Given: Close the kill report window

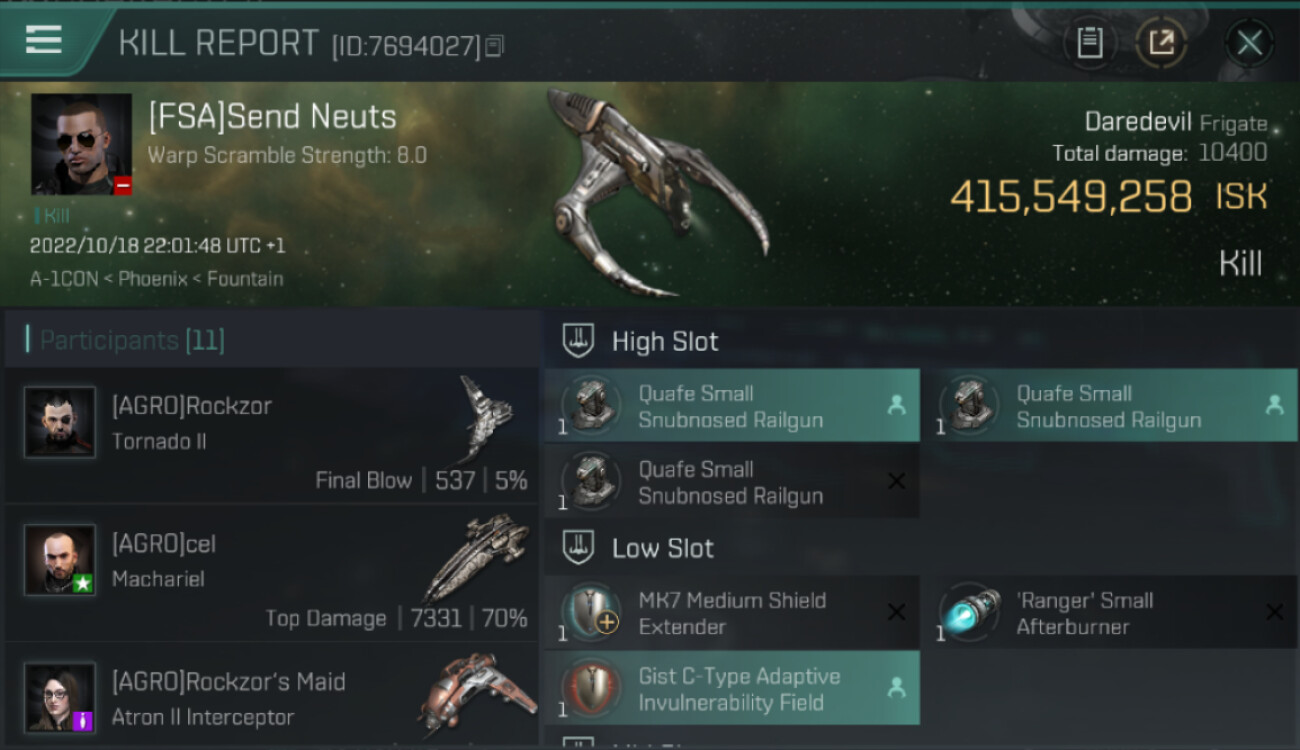Looking at the screenshot, I should pos(1249,43).
